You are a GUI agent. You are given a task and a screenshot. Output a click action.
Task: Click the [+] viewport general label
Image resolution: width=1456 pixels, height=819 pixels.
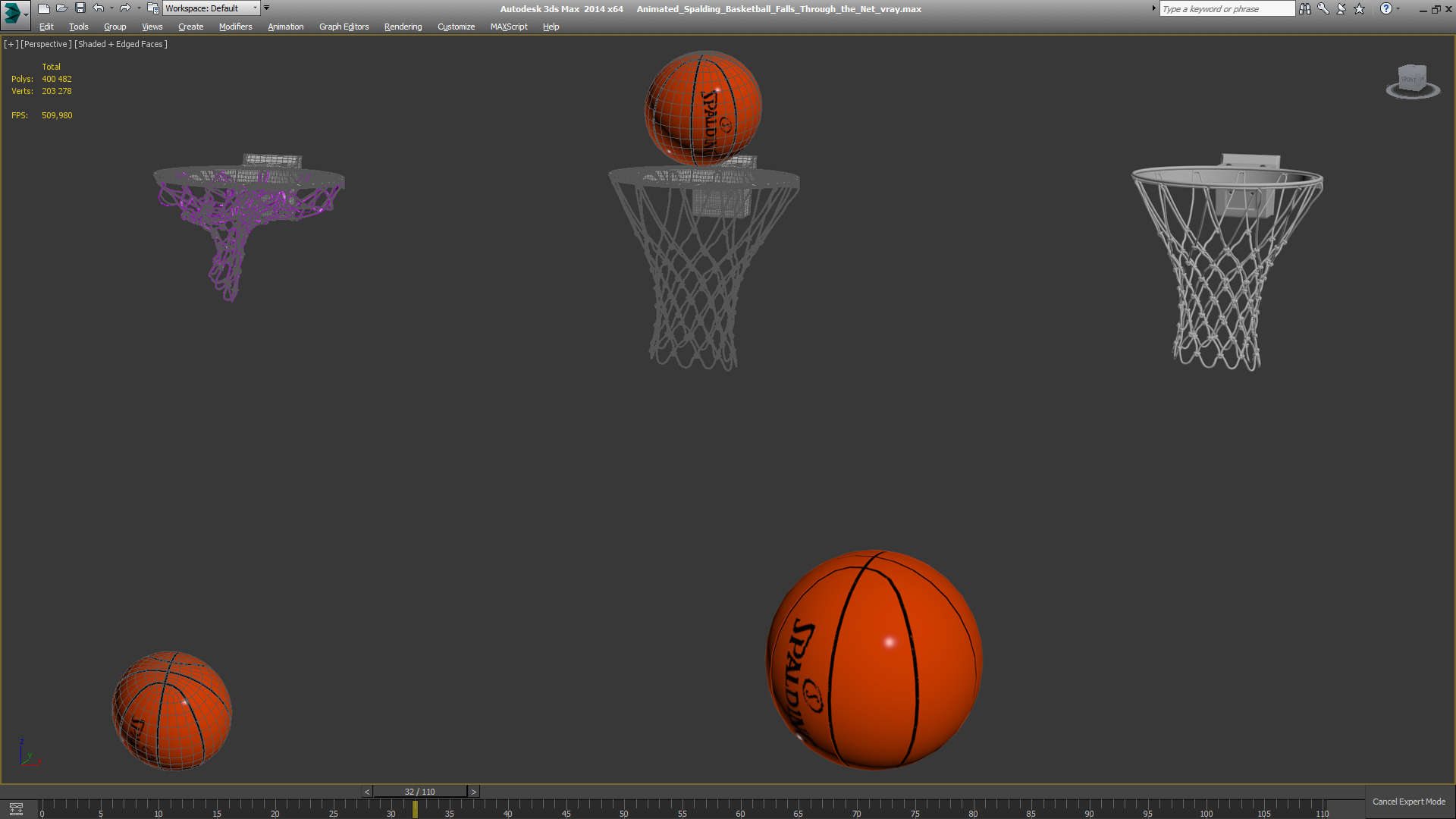pos(11,44)
